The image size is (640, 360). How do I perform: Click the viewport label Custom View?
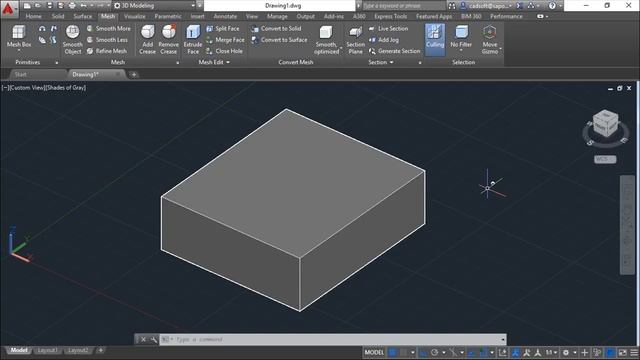[x=27, y=88]
